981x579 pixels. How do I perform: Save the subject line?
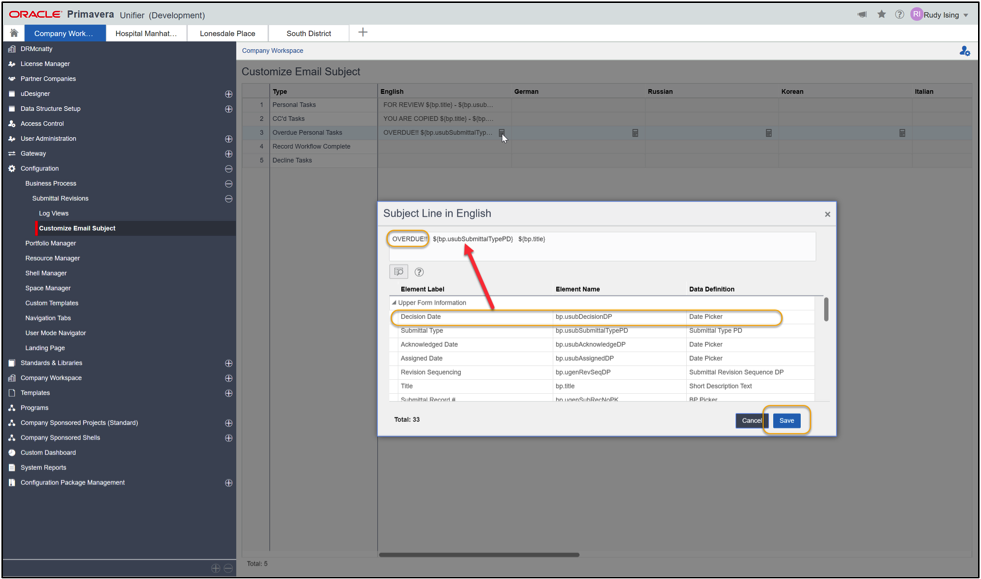tap(786, 421)
